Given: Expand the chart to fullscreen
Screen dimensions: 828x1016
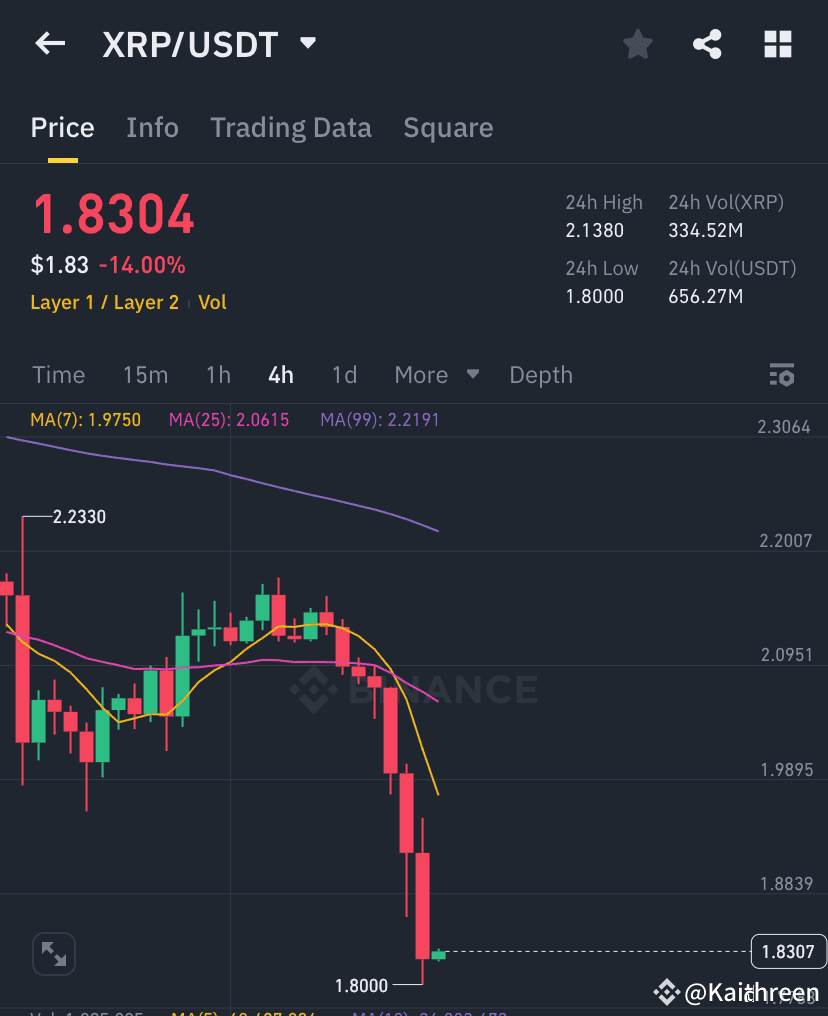Looking at the screenshot, I should click(x=54, y=953).
